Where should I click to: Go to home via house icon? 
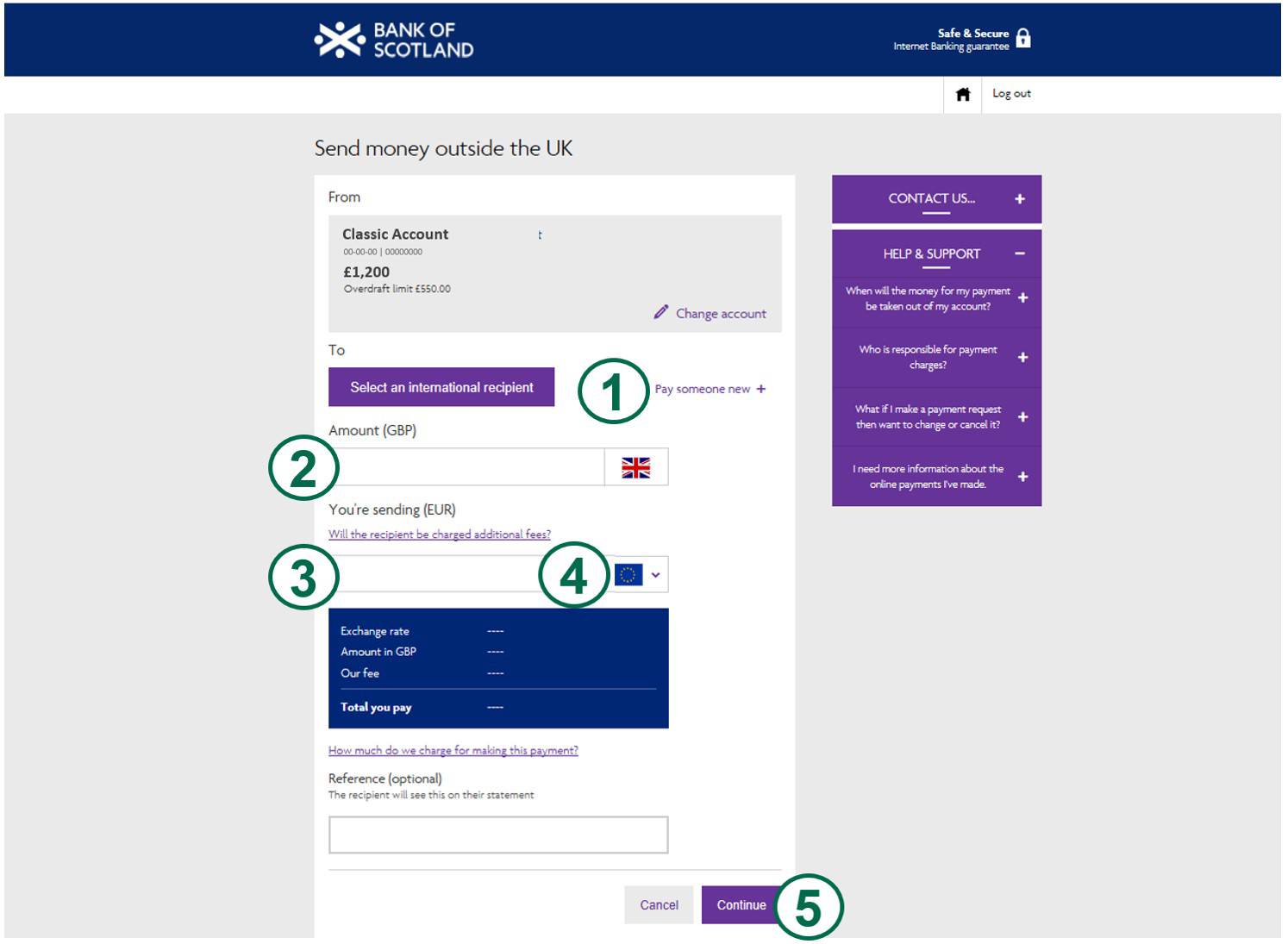[963, 94]
